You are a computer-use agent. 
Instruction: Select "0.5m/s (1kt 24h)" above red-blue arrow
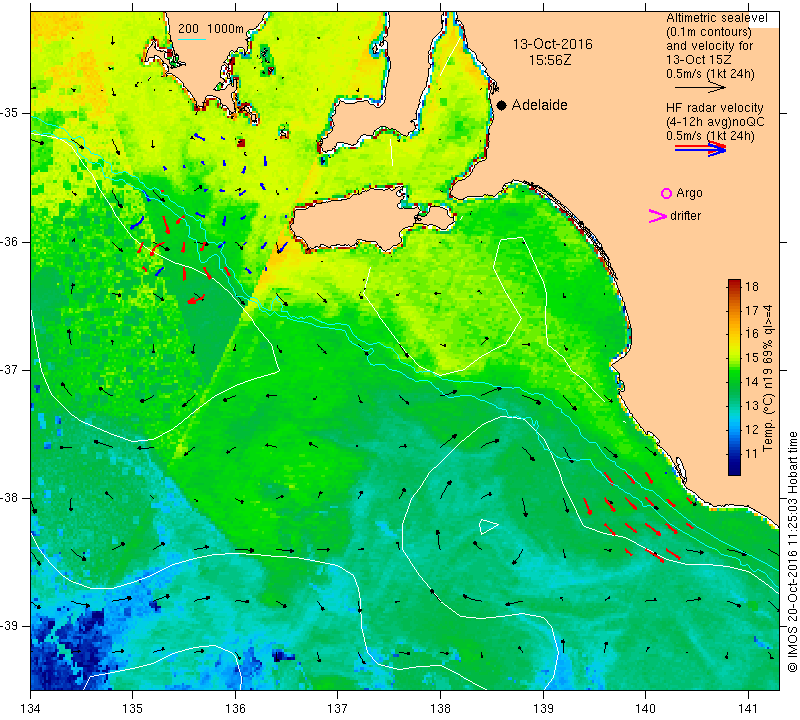pos(710,136)
